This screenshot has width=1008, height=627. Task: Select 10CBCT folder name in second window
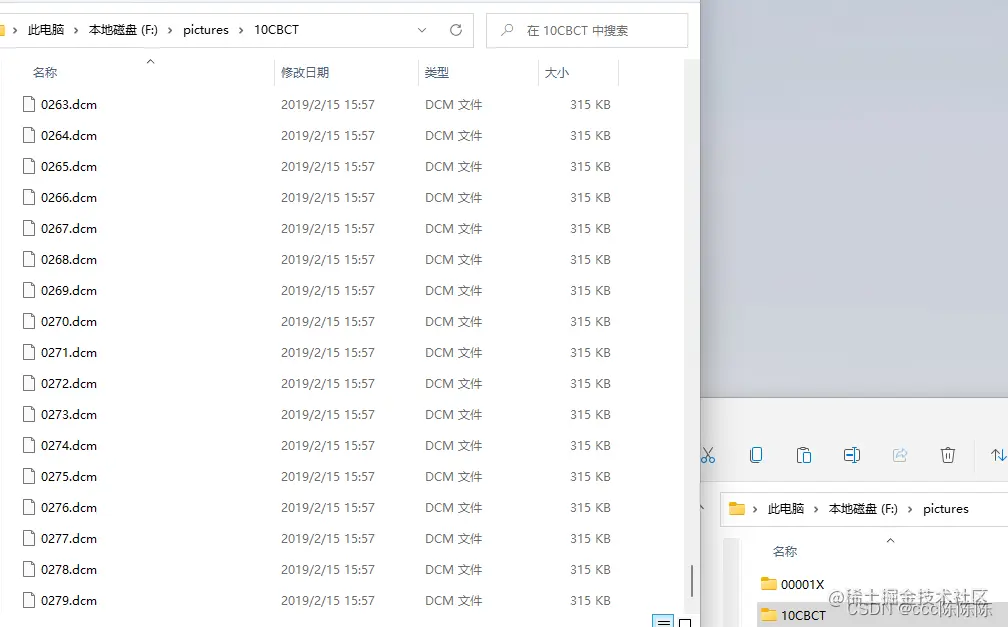tap(803, 615)
